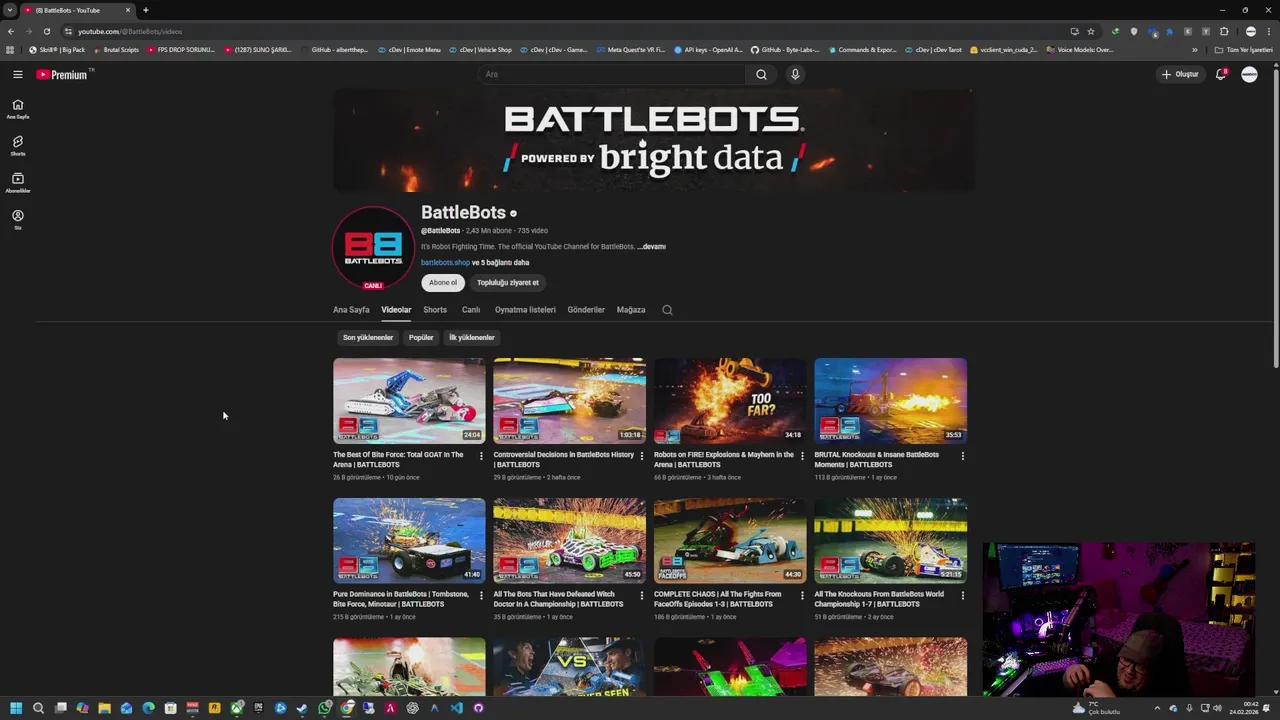This screenshot has height=720, width=1280.
Task: Select the 'Popüler' filter chip
Action: pyautogui.click(x=421, y=338)
